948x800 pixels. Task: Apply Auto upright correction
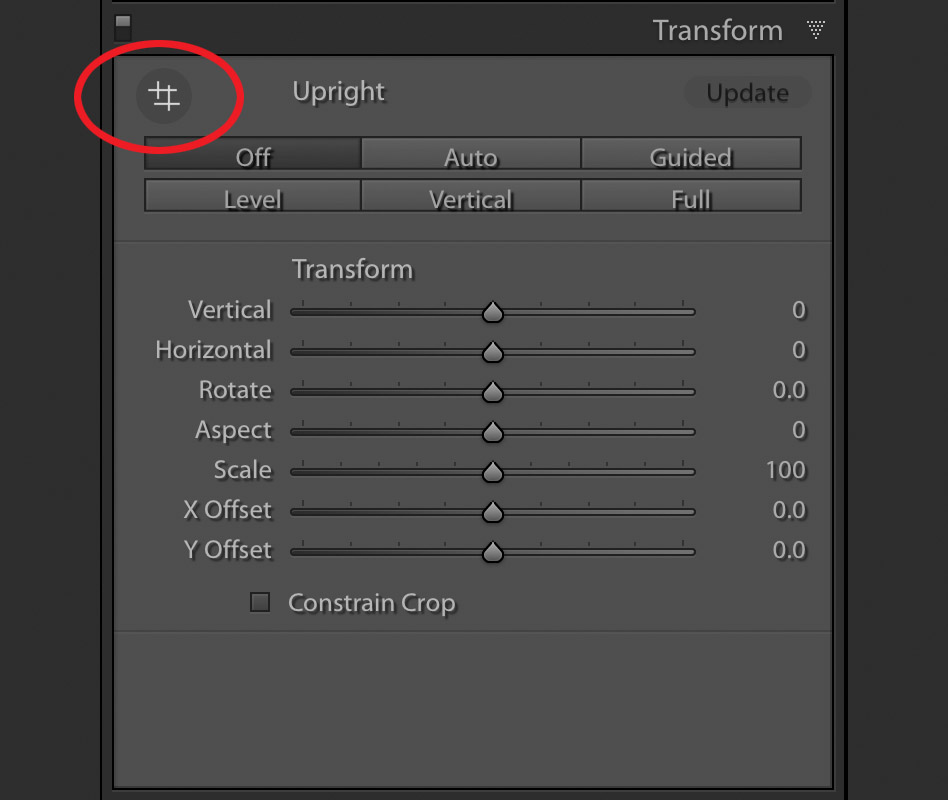(x=470, y=156)
